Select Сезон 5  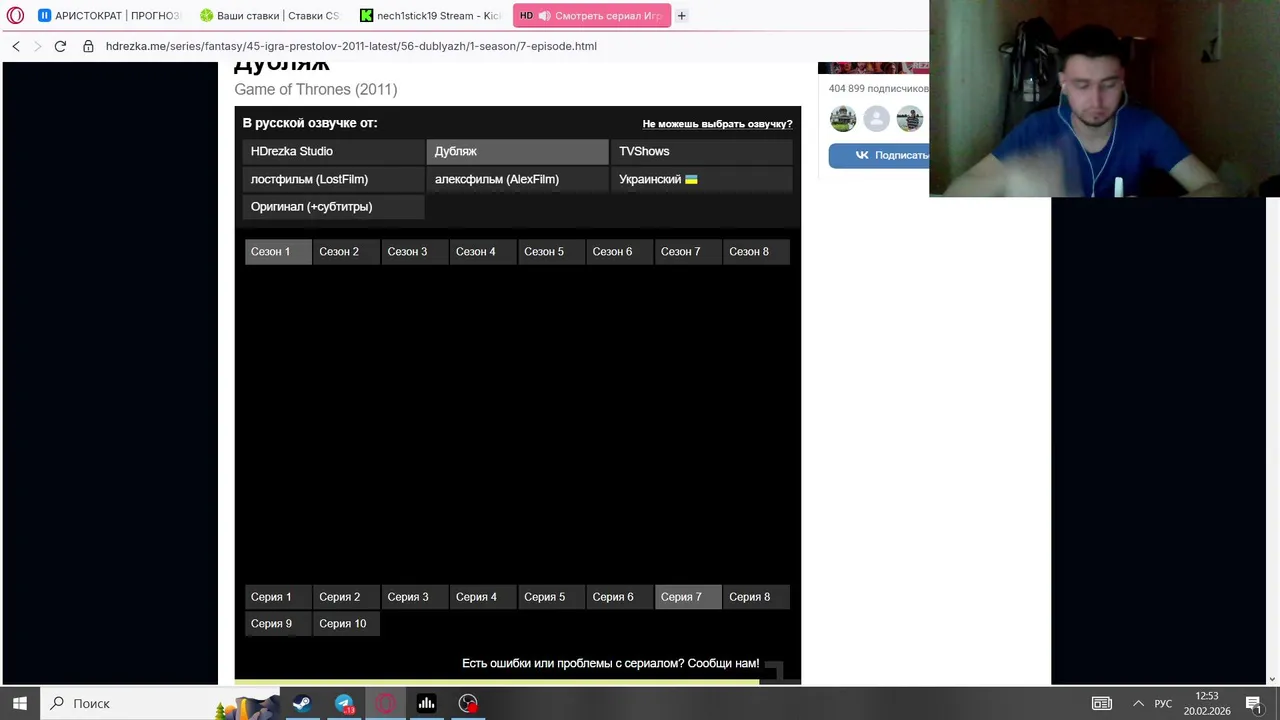551,251
